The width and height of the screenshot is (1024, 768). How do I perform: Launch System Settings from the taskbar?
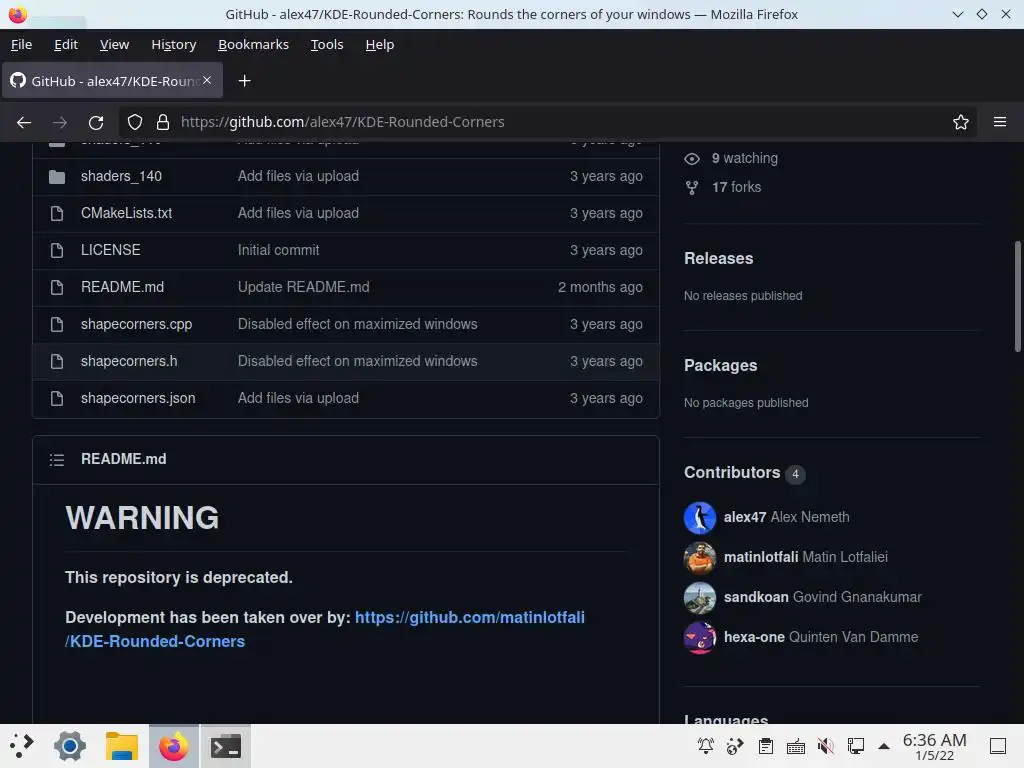point(70,746)
